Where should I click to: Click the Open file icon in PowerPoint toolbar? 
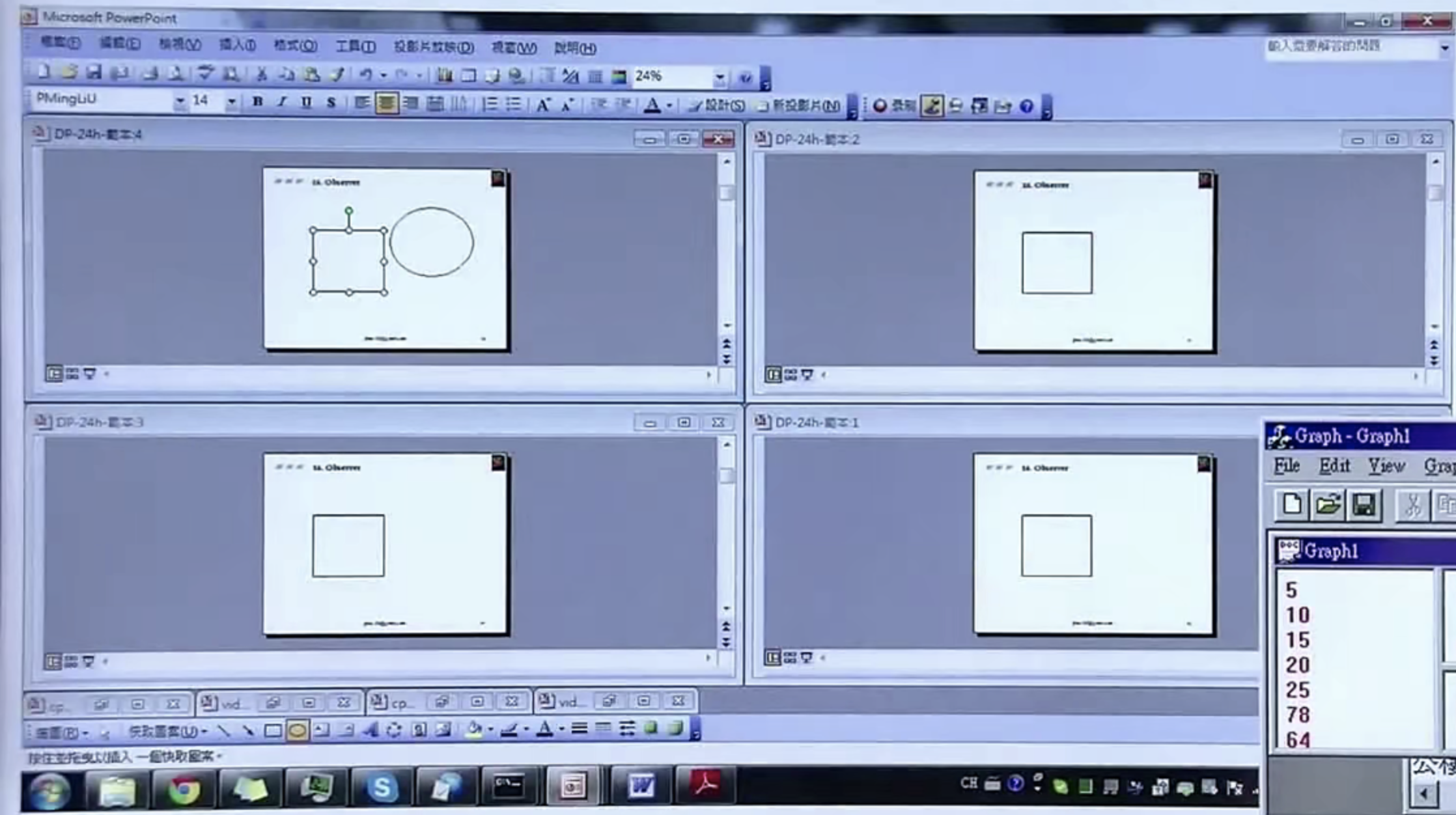tap(68, 73)
